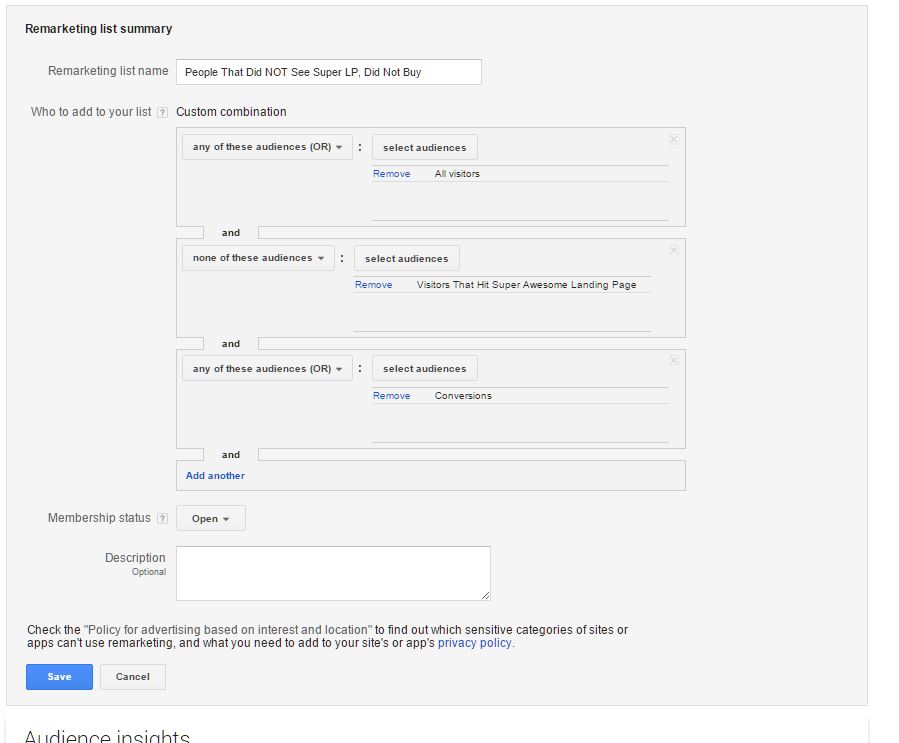899x743 pixels.
Task: Open the privacy policy link
Action: (x=475, y=643)
